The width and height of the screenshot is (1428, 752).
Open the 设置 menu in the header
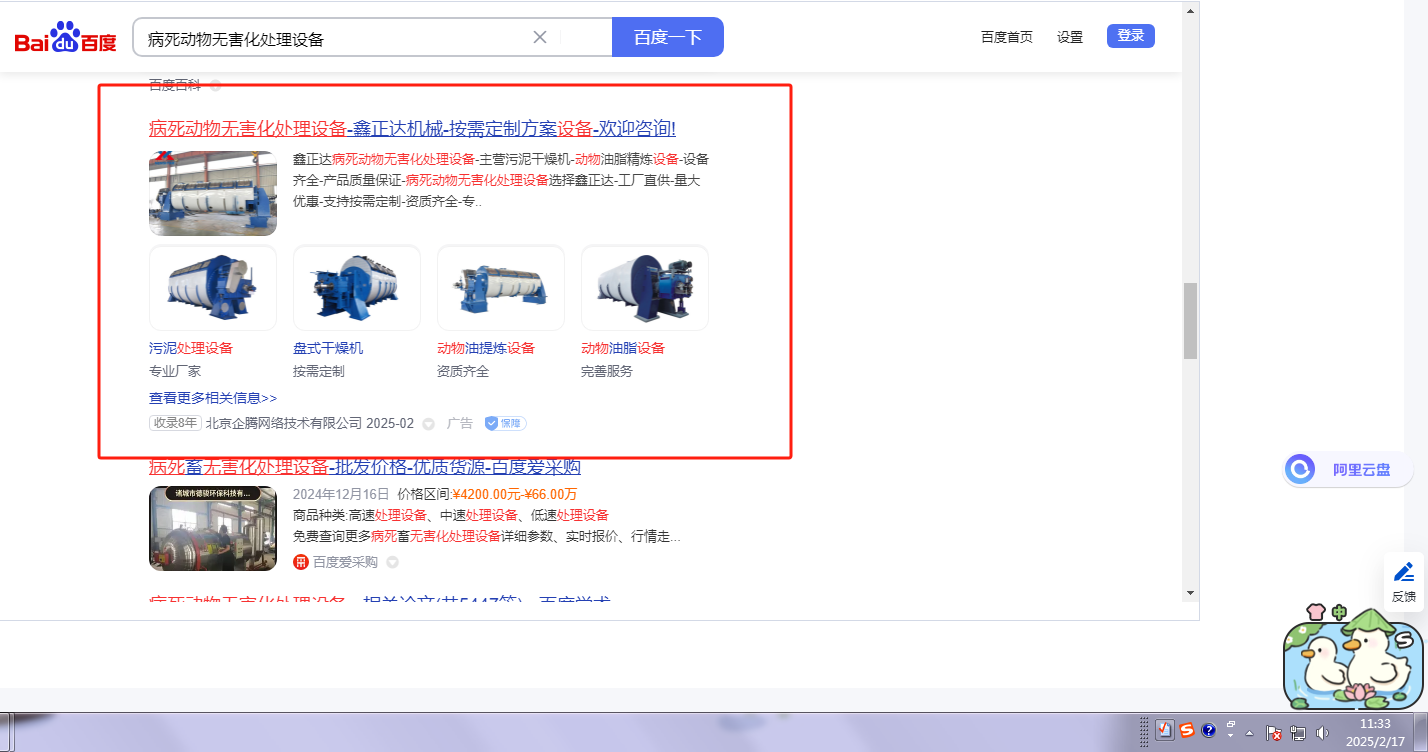1070,37
